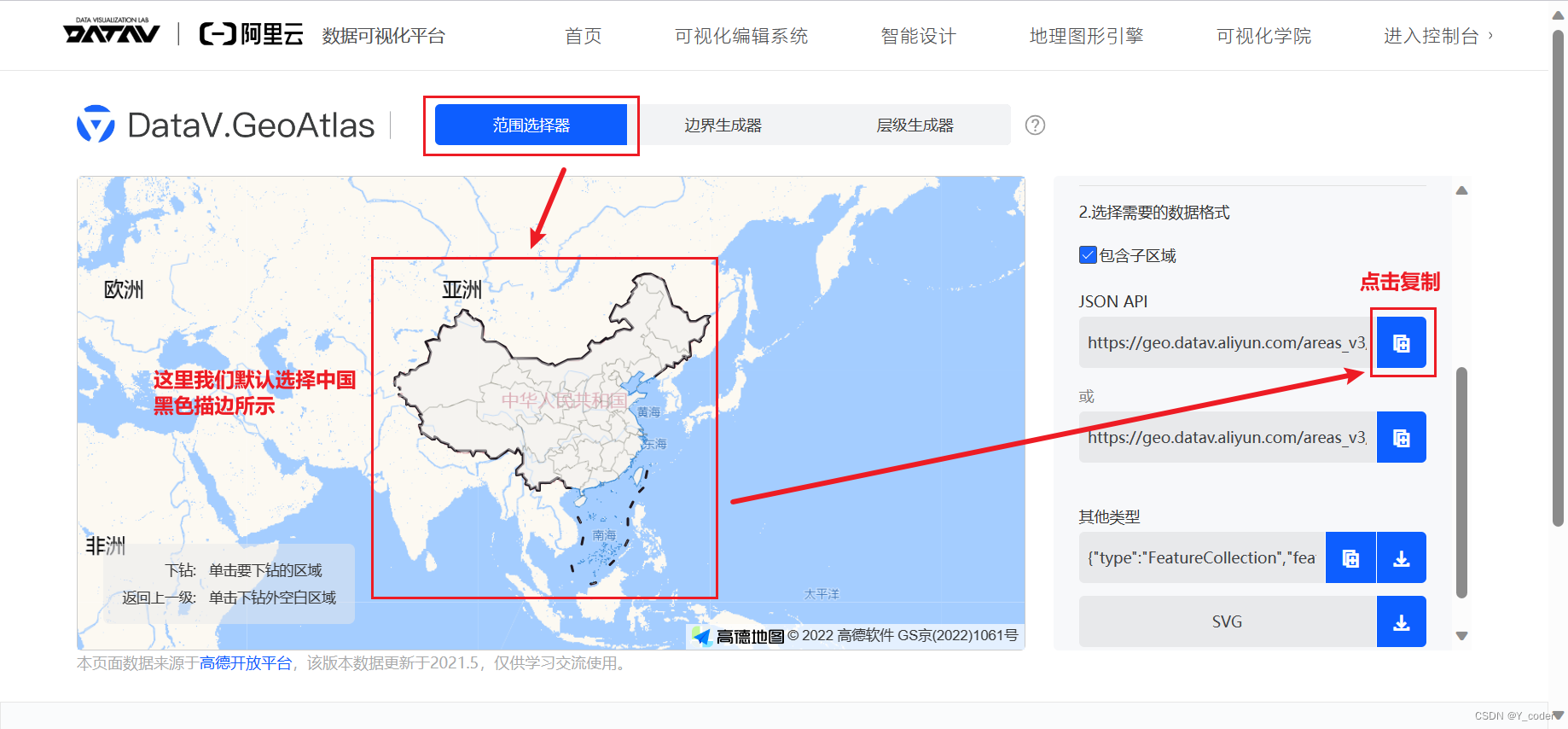Open the 首页 menu item
Viewport: 1568px width, 729px height.
pyautogui.click(x=584, y=36)
